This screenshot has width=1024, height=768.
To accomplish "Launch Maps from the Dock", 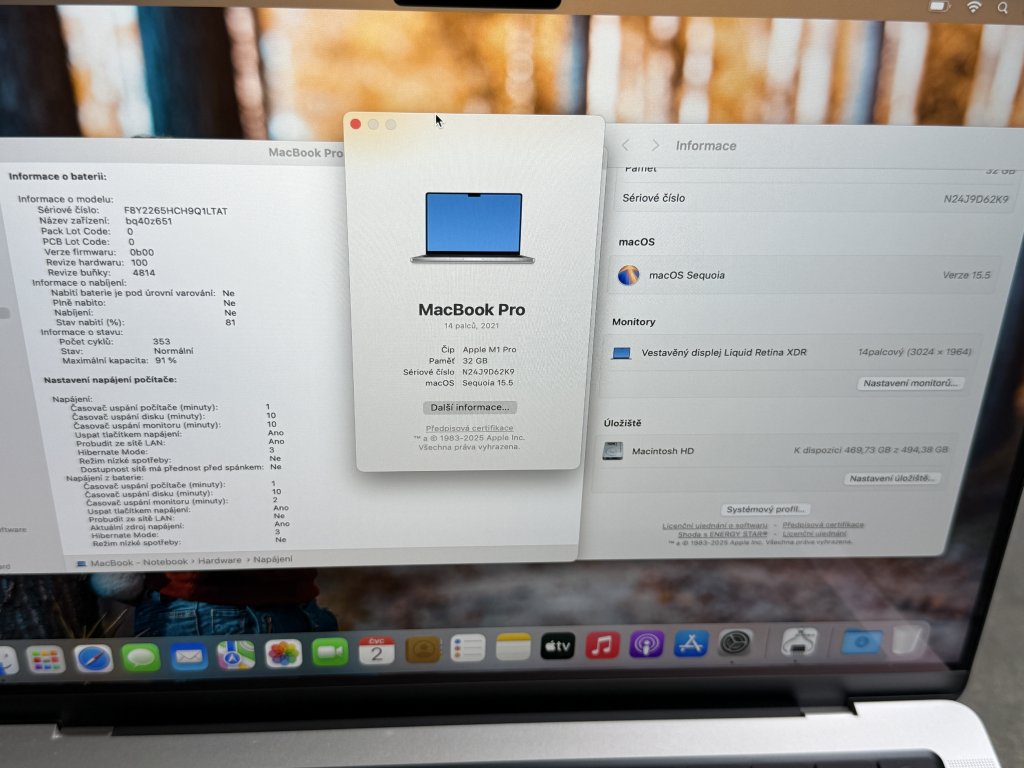I will tap(236, 654).
